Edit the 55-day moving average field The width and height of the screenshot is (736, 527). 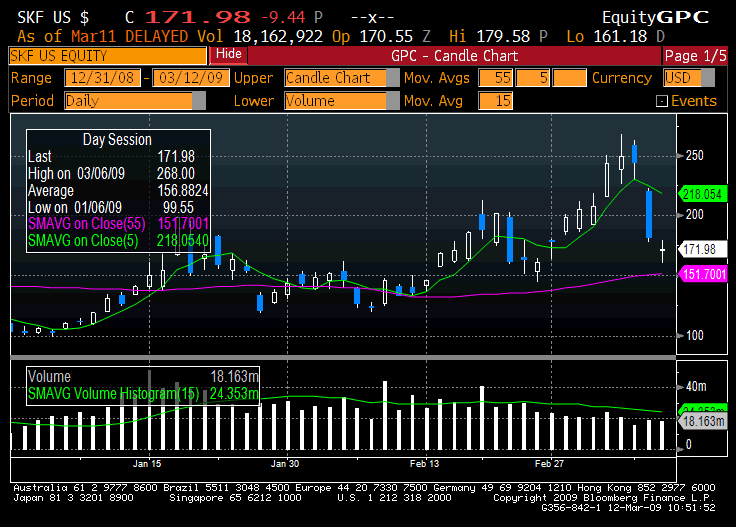click(496, 78)
